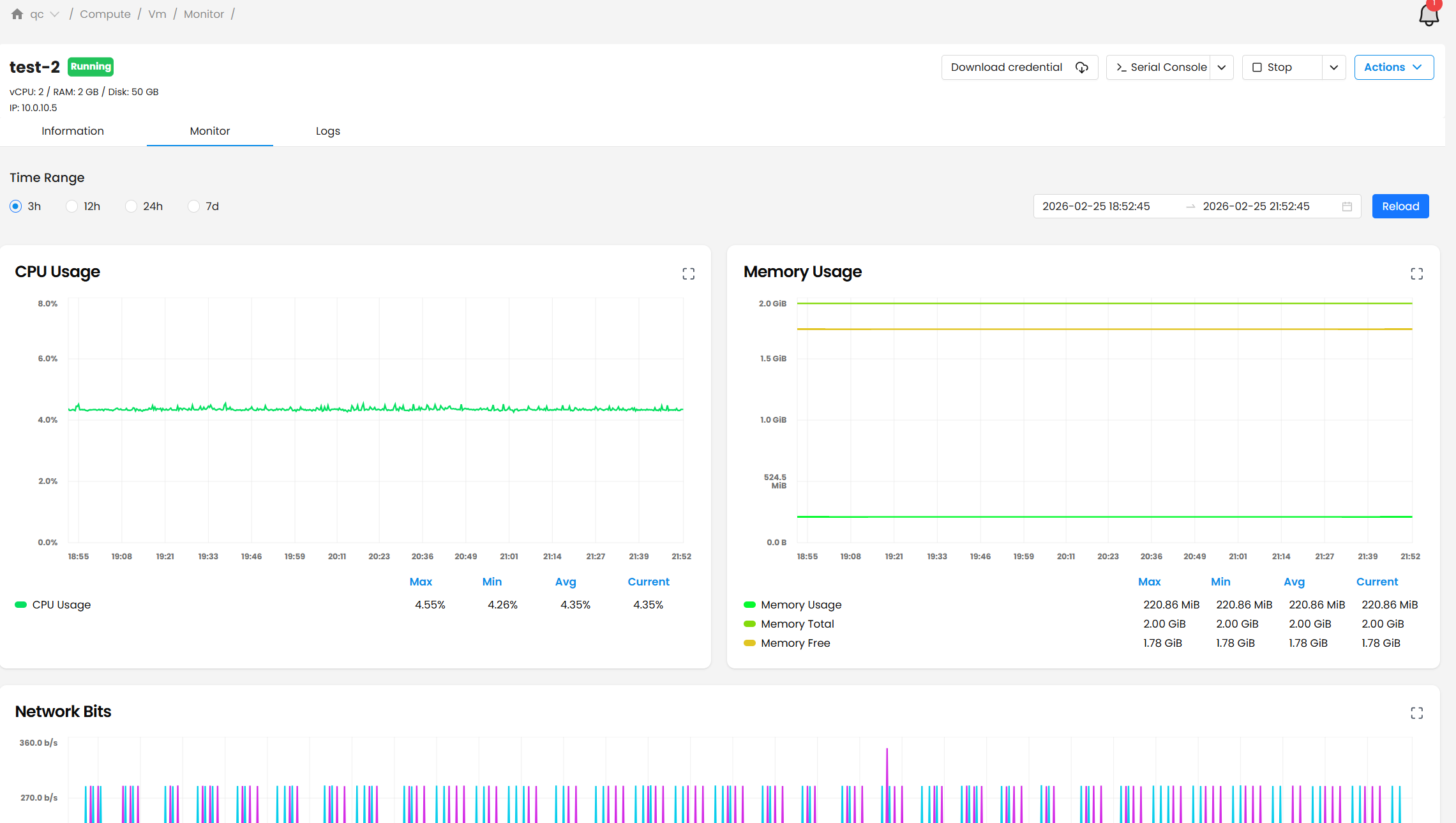This screenshot has width=1456, height=823.
Task: Expand the Memory Usage chart to fullscreen
Action: pos(1416,274)
